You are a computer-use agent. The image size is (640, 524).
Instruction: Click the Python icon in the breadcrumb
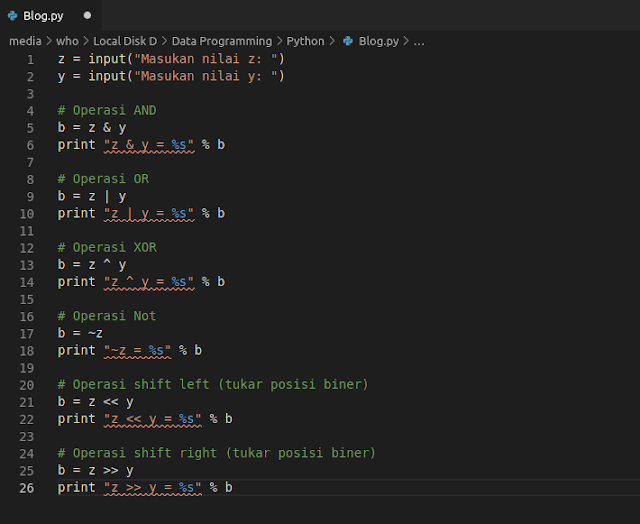pyautogui.click(x=348, y=41)
